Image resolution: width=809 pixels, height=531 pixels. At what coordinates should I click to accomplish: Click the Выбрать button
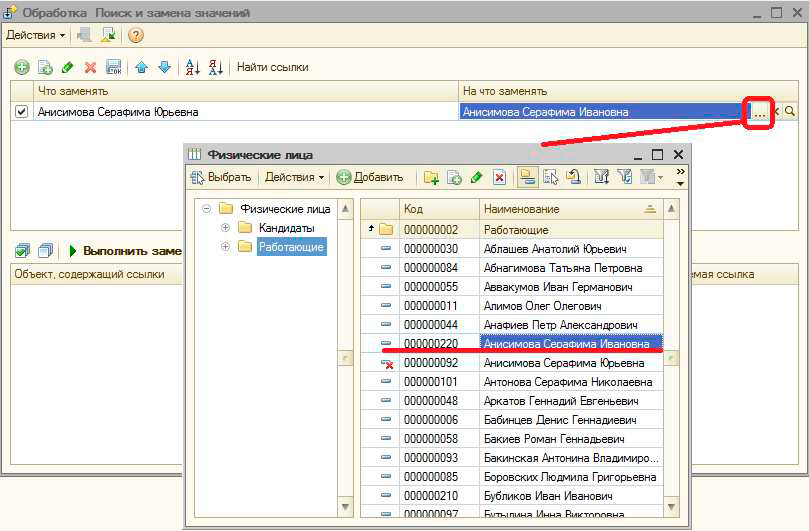click(x=223, y=178)
